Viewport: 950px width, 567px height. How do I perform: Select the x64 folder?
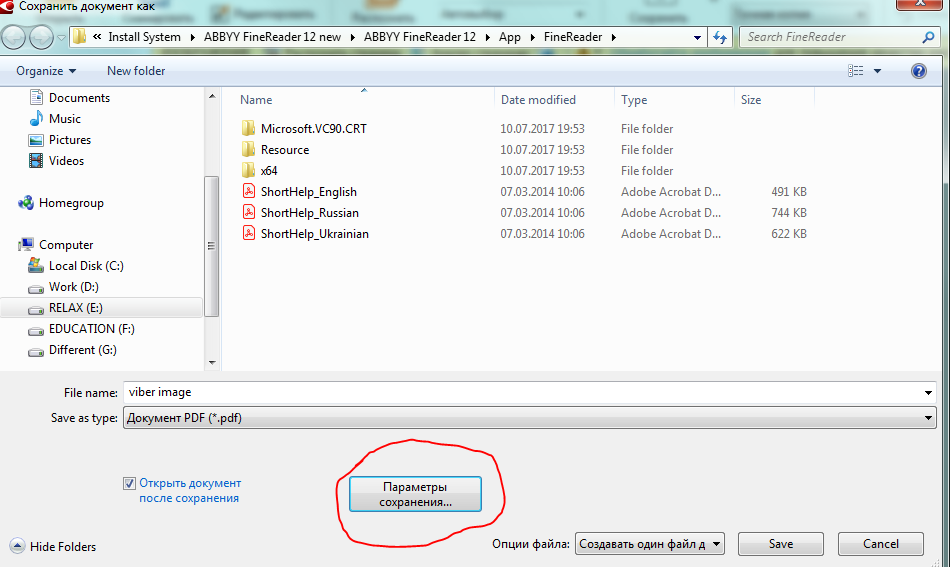(x=269, y=171)
